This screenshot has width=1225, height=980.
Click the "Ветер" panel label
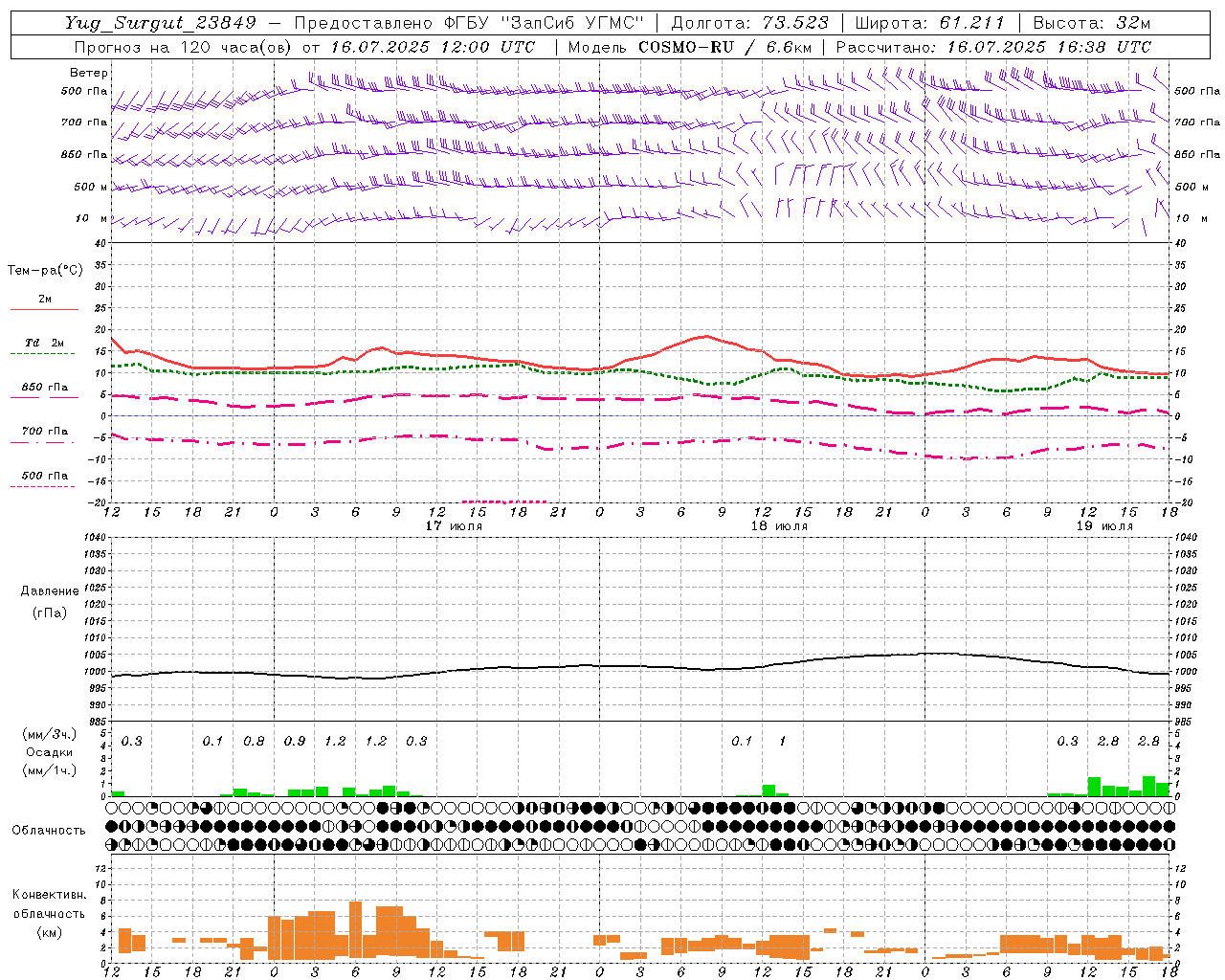pos(89,73)
